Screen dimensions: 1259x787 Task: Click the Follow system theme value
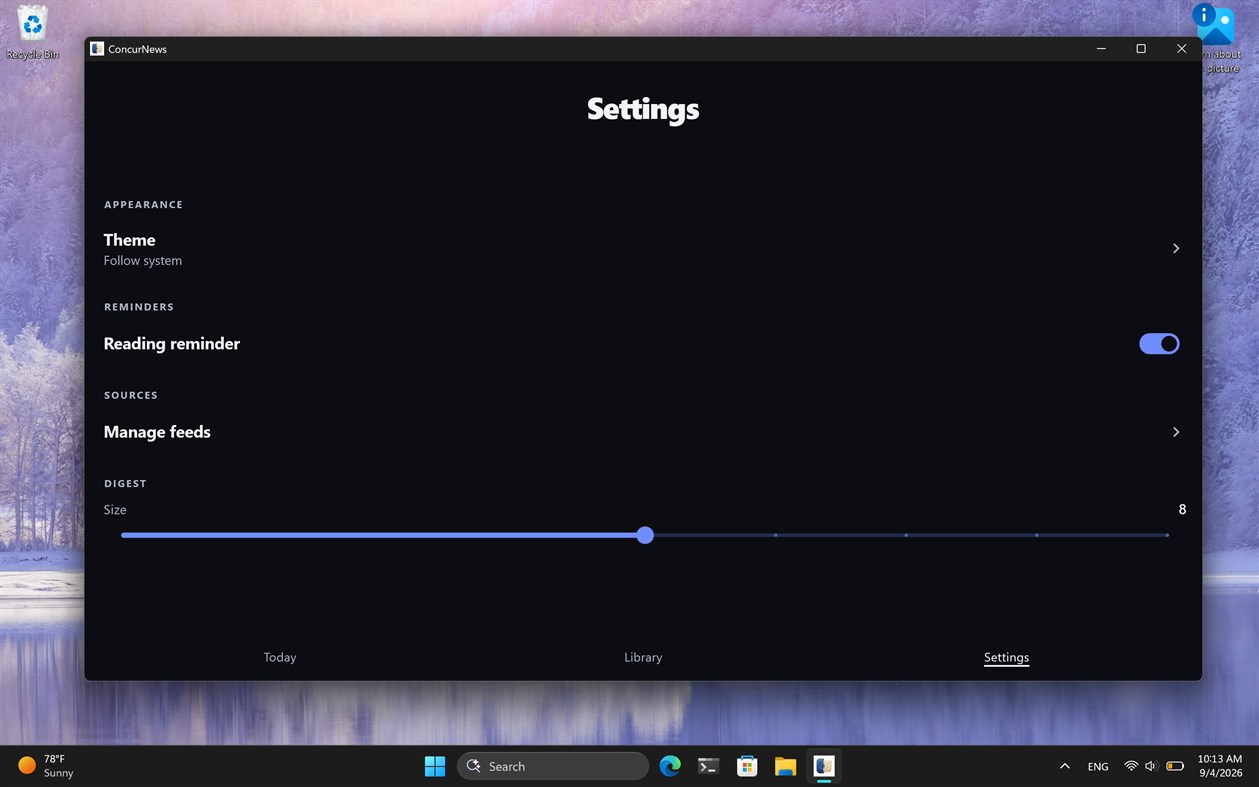[143, 261]
